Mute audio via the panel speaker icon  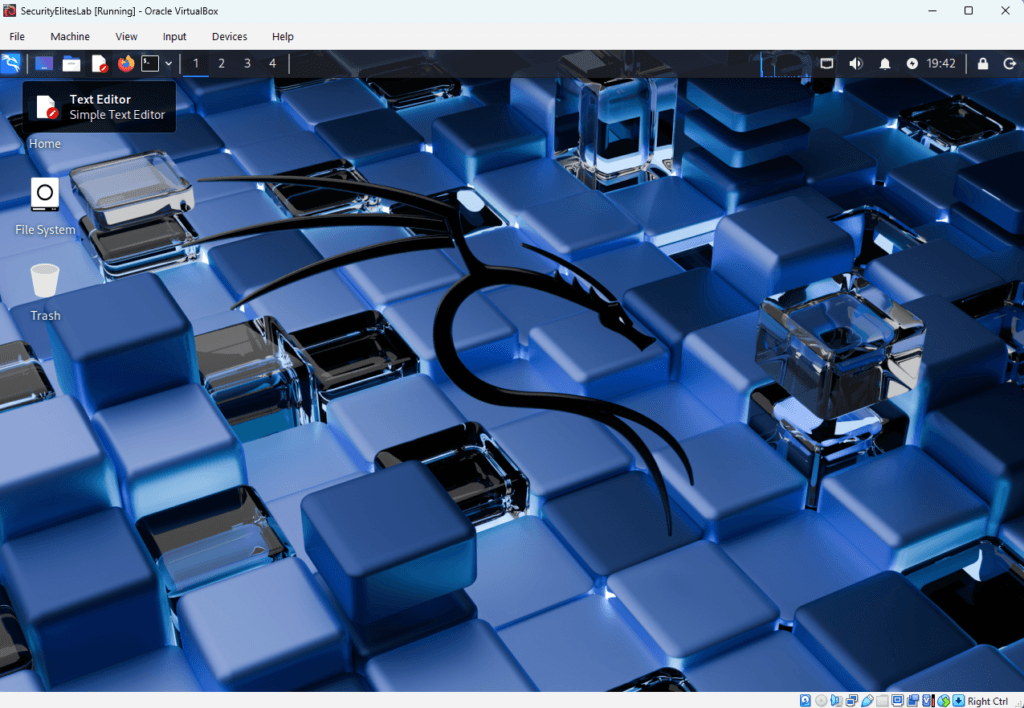pyautogui.click(x=856, y=63)
